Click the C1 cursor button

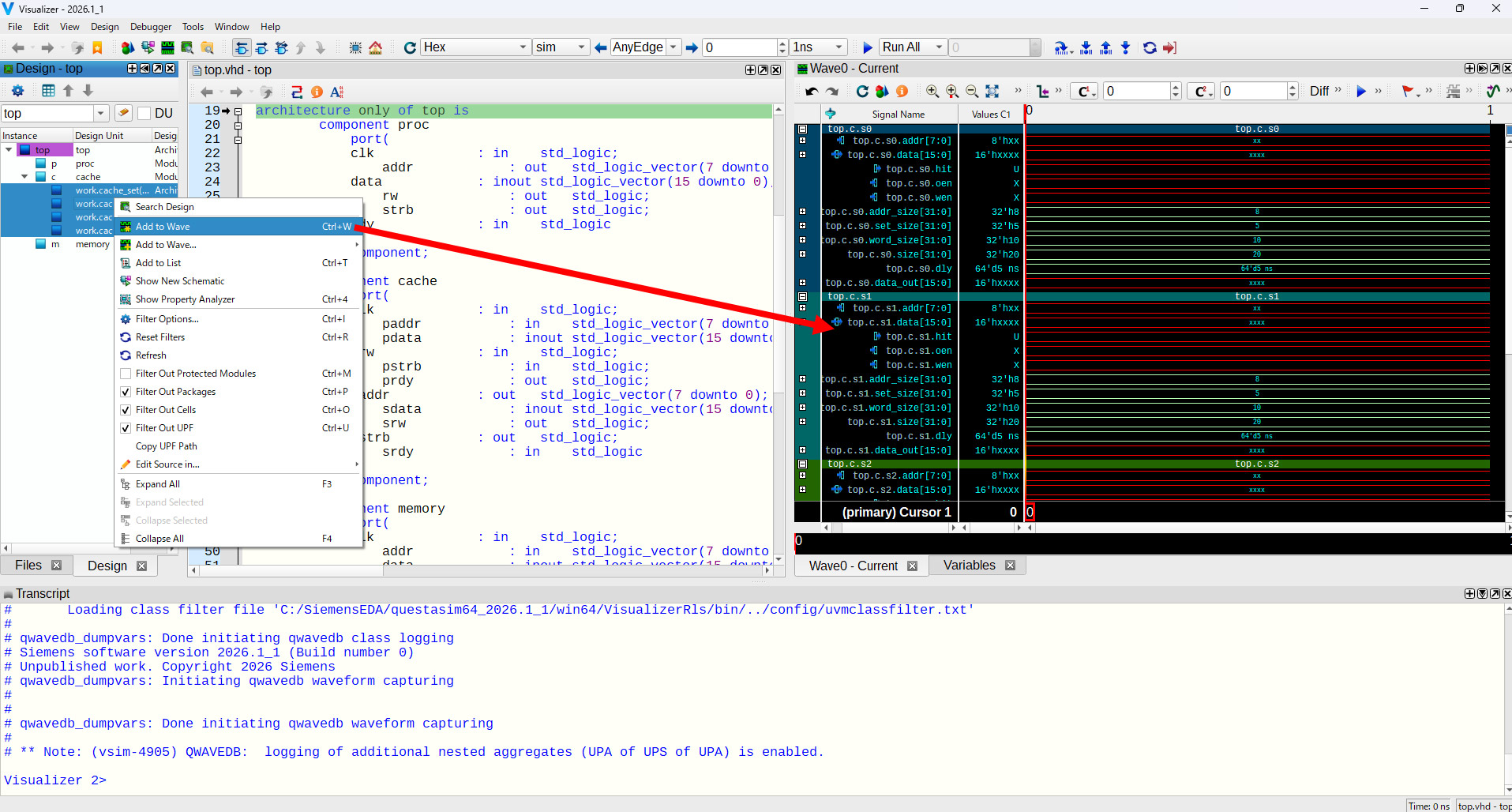pos(1086,91)
